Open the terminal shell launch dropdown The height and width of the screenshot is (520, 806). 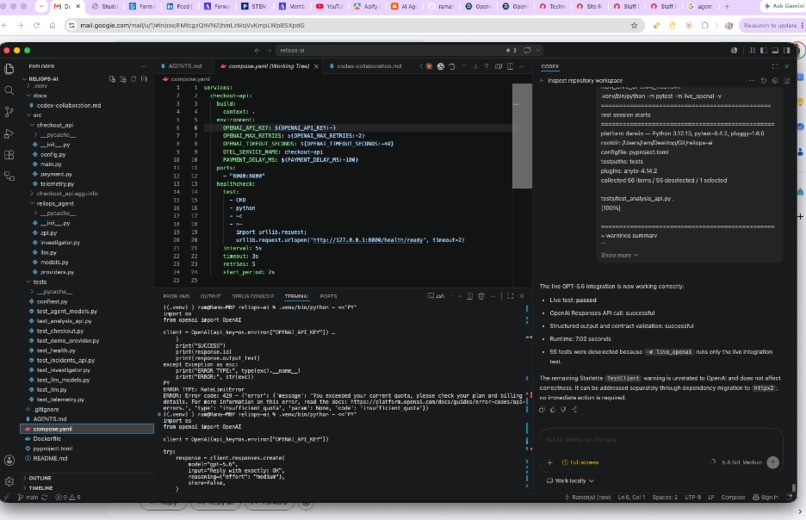coord(459,296)
